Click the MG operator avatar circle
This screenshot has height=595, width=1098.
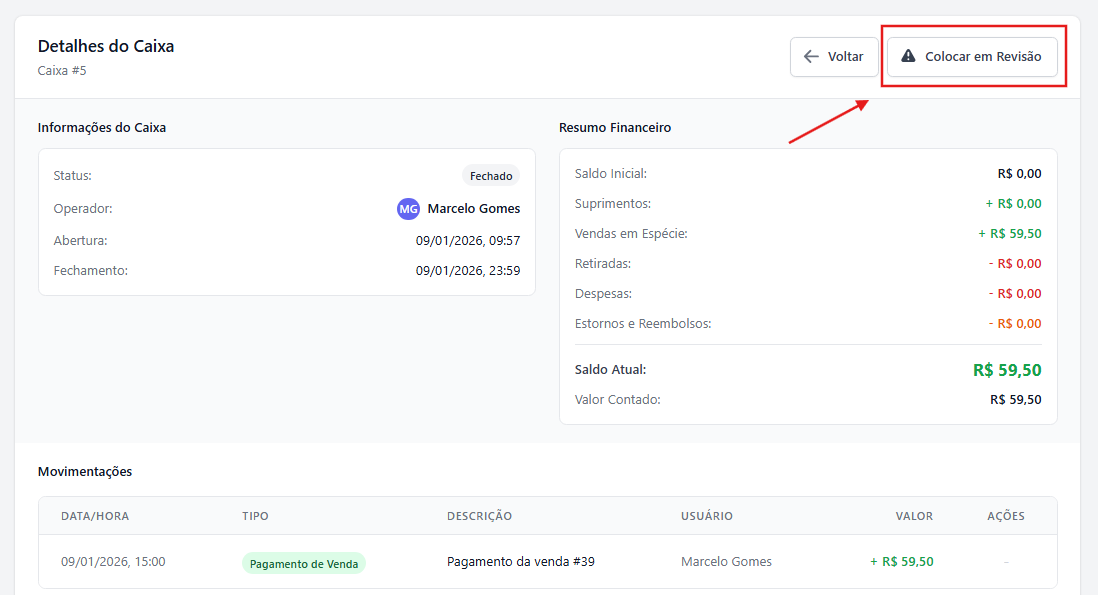(408, 209)
